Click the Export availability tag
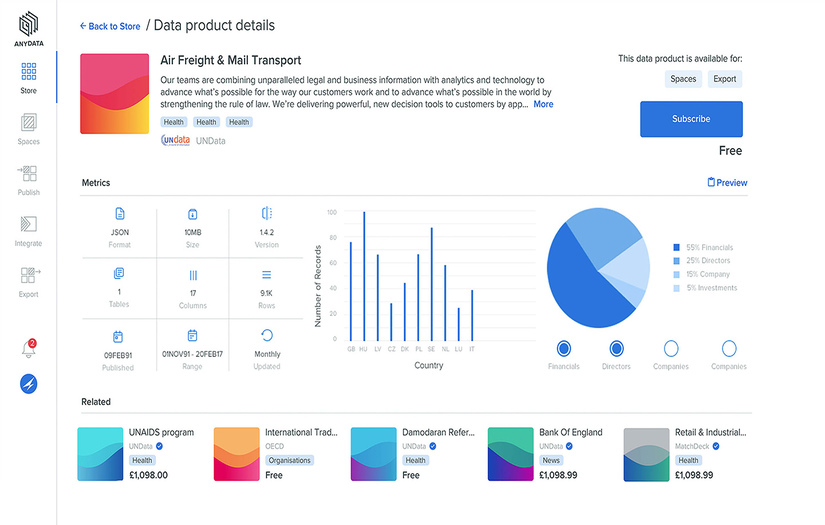825x525 pixels. (x=725, y=79)
